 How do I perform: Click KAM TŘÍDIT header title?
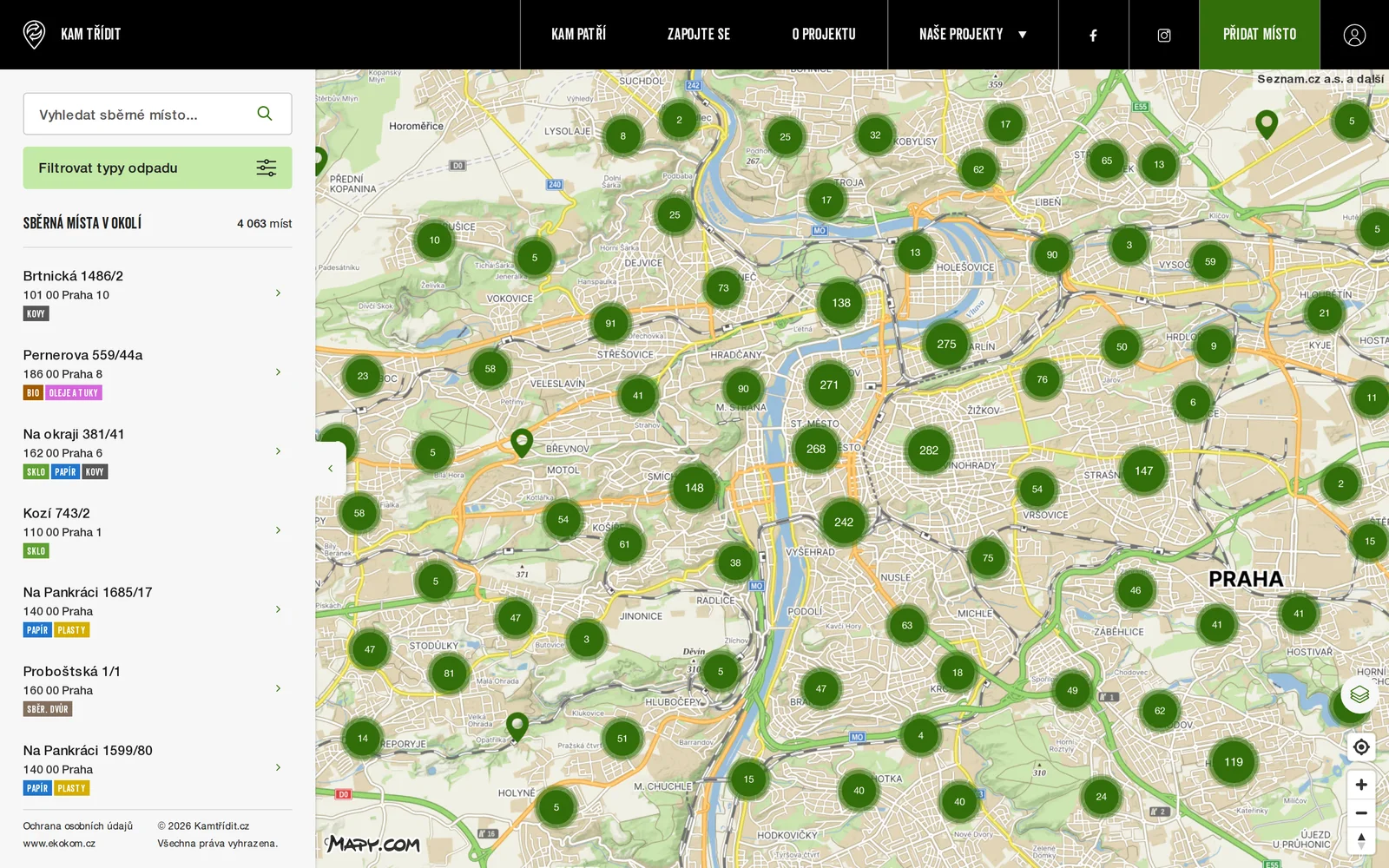coord(91,35)
